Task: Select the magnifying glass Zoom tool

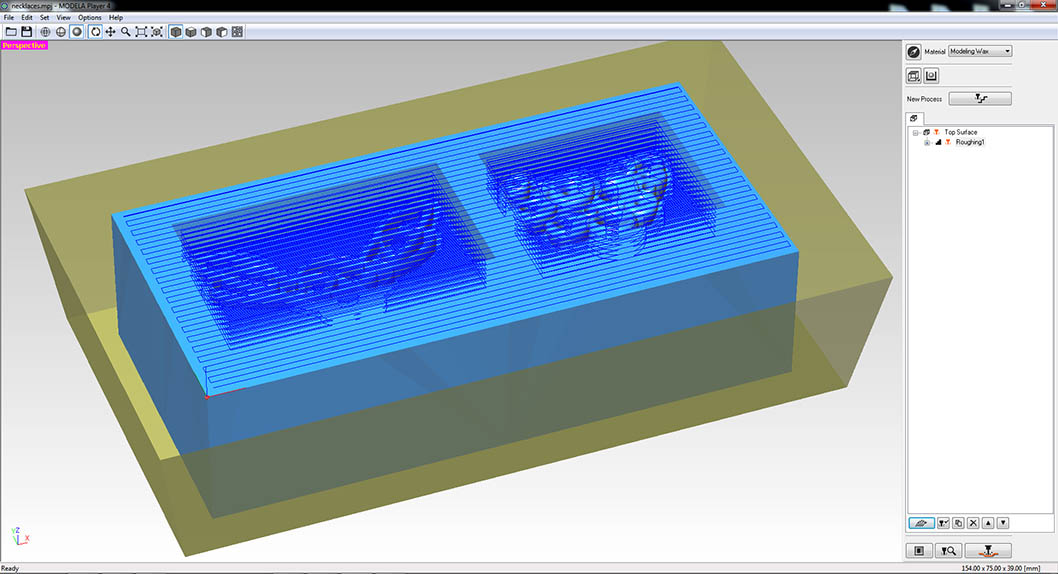Action: [x=126, y=32]
